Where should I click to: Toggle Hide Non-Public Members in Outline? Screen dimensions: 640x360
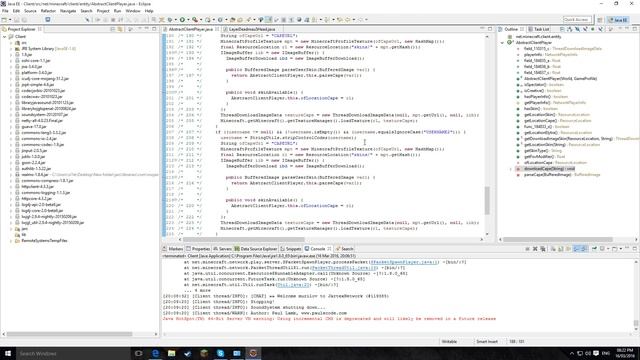pos(593,29)
